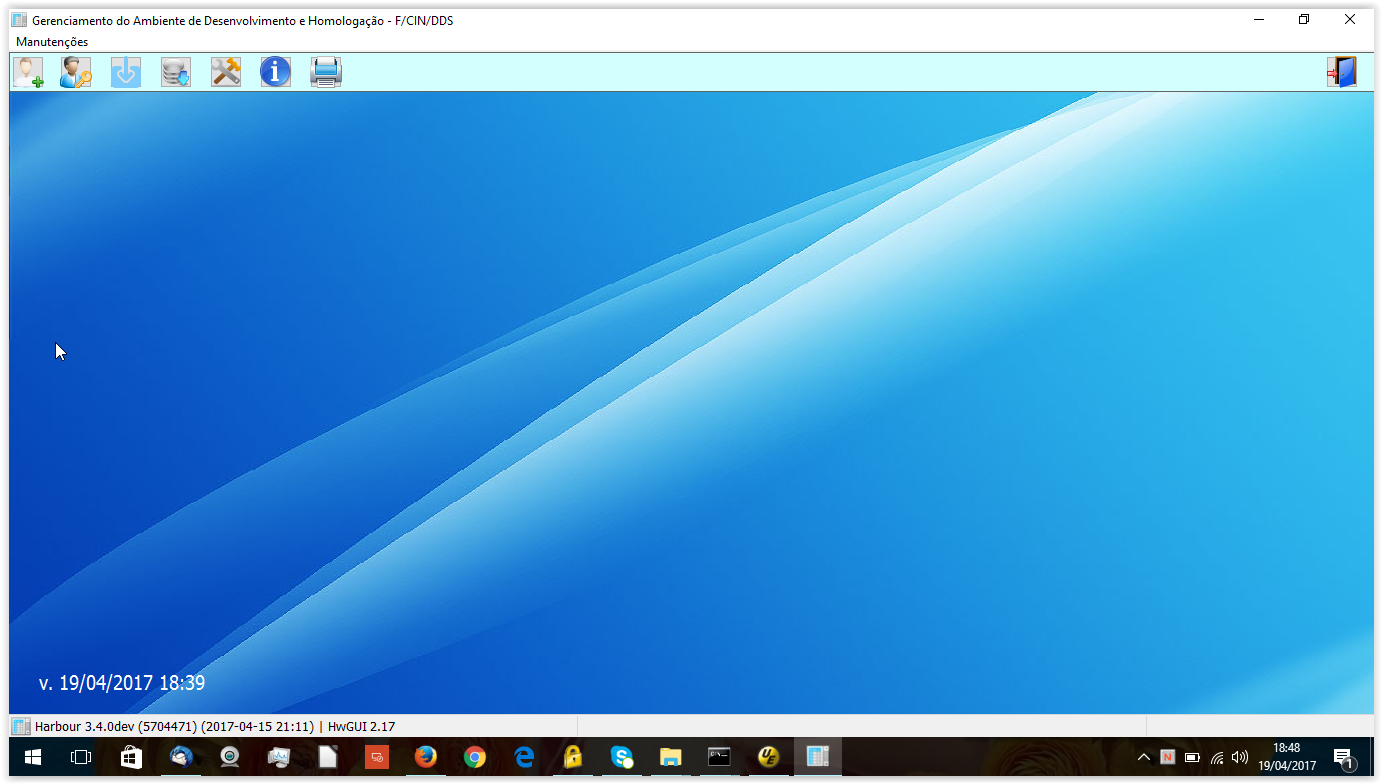Click the Task View button

pos(81,757)
